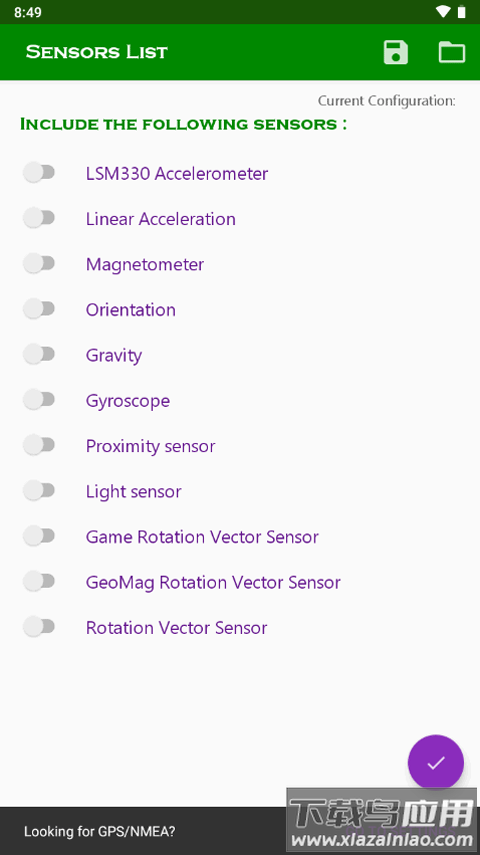Enable Game Rotation Vector Sensor switch
Viewport: 480px width, 855px height.
pos(39,536)
